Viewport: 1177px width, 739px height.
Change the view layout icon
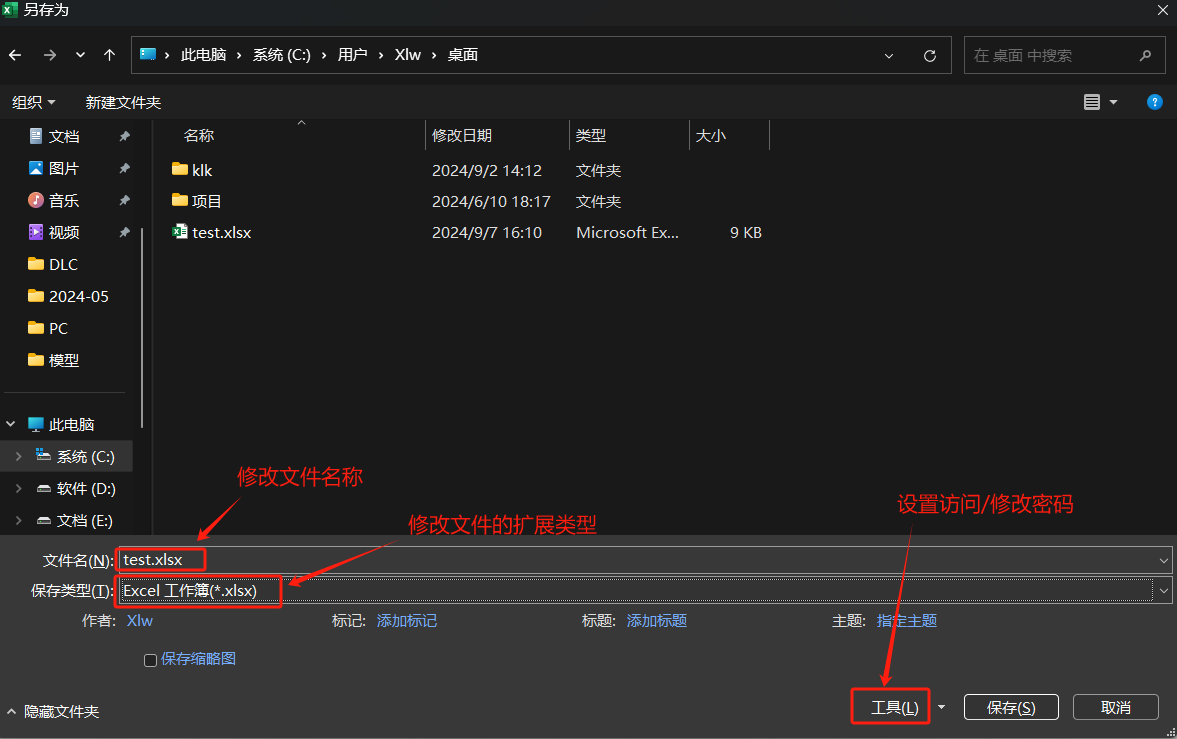(x=1092, y=102)
